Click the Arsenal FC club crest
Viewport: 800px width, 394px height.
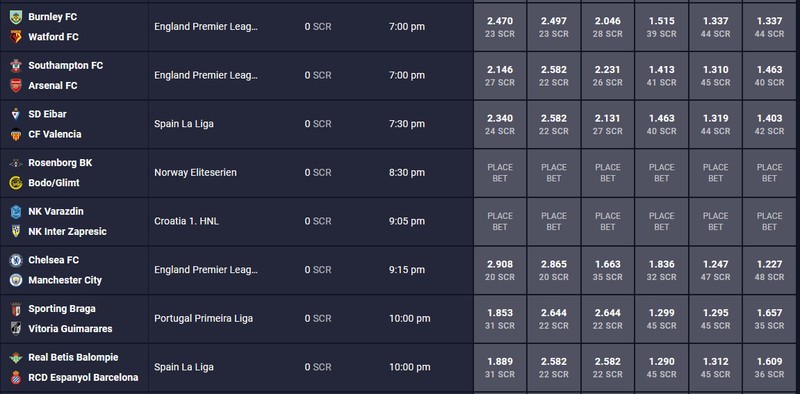pos(16,86)
